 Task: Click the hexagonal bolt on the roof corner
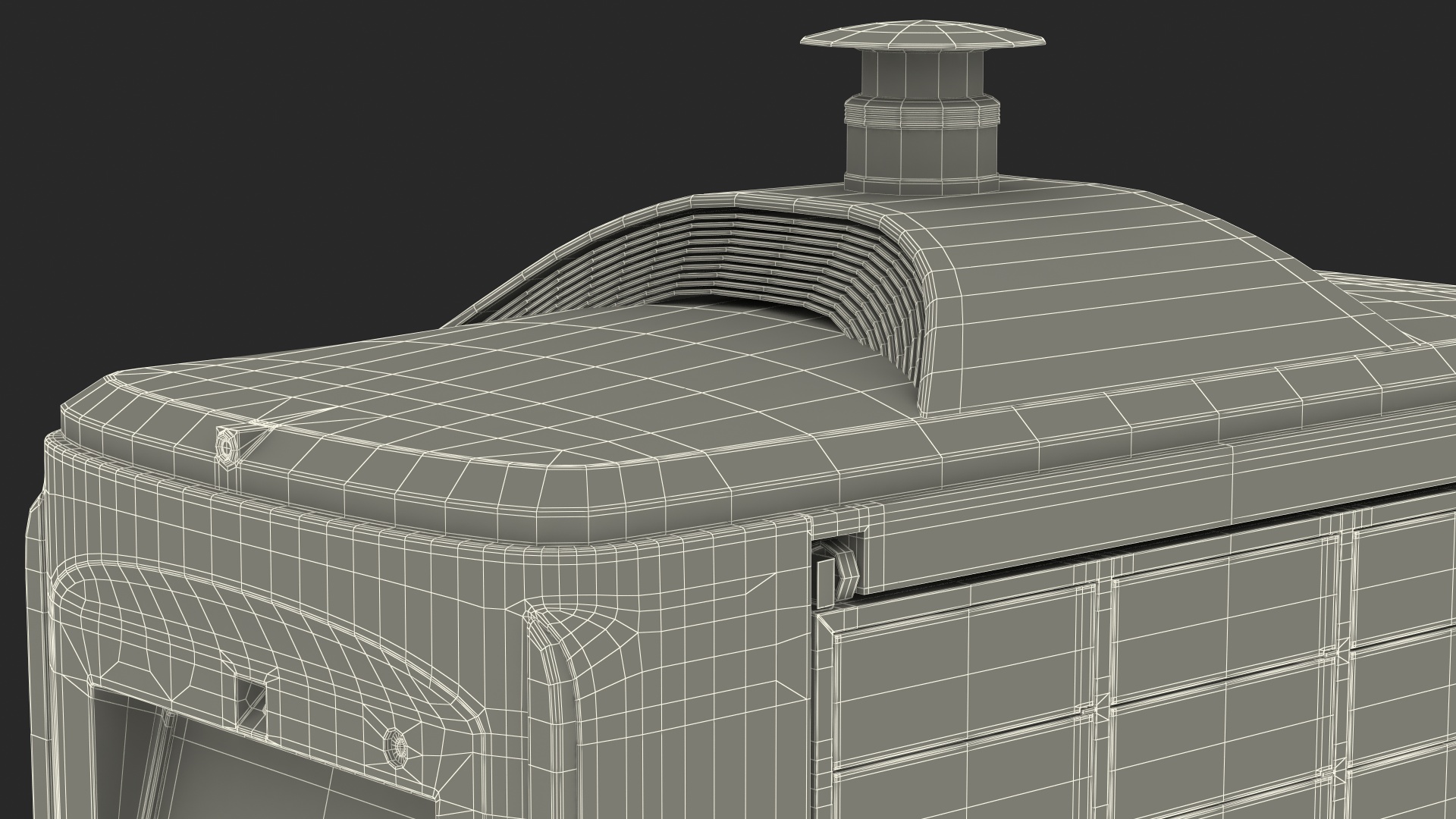[x=227, y=447]
